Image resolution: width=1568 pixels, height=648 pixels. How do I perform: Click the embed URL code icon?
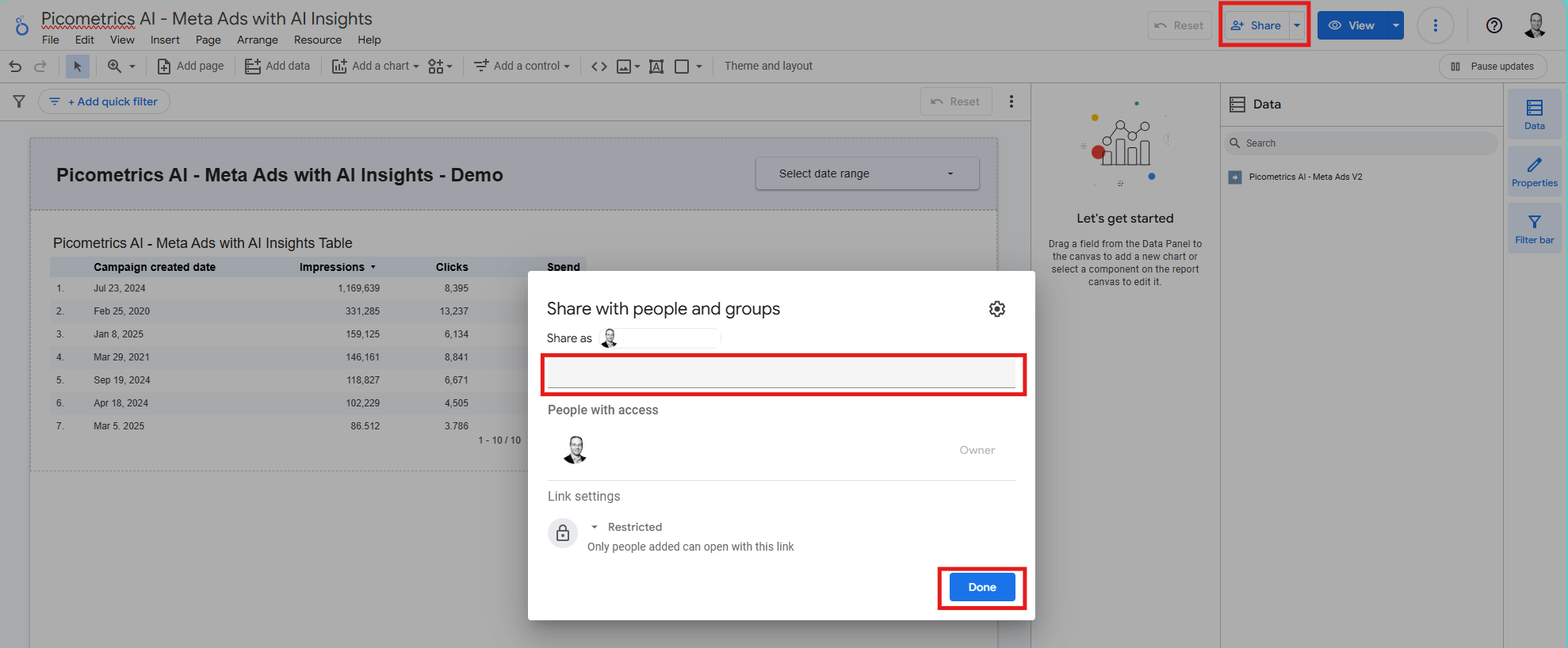(599, 67)
